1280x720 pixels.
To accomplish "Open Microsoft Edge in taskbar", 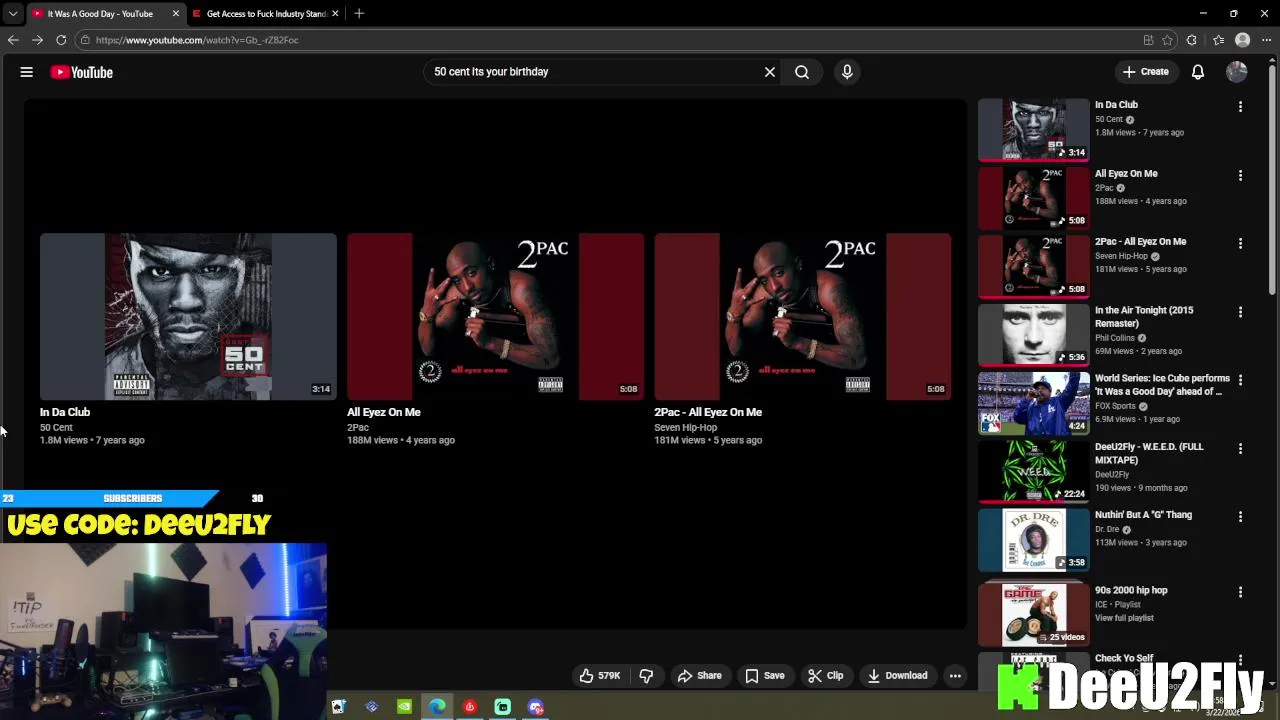I will coord(437,707).
